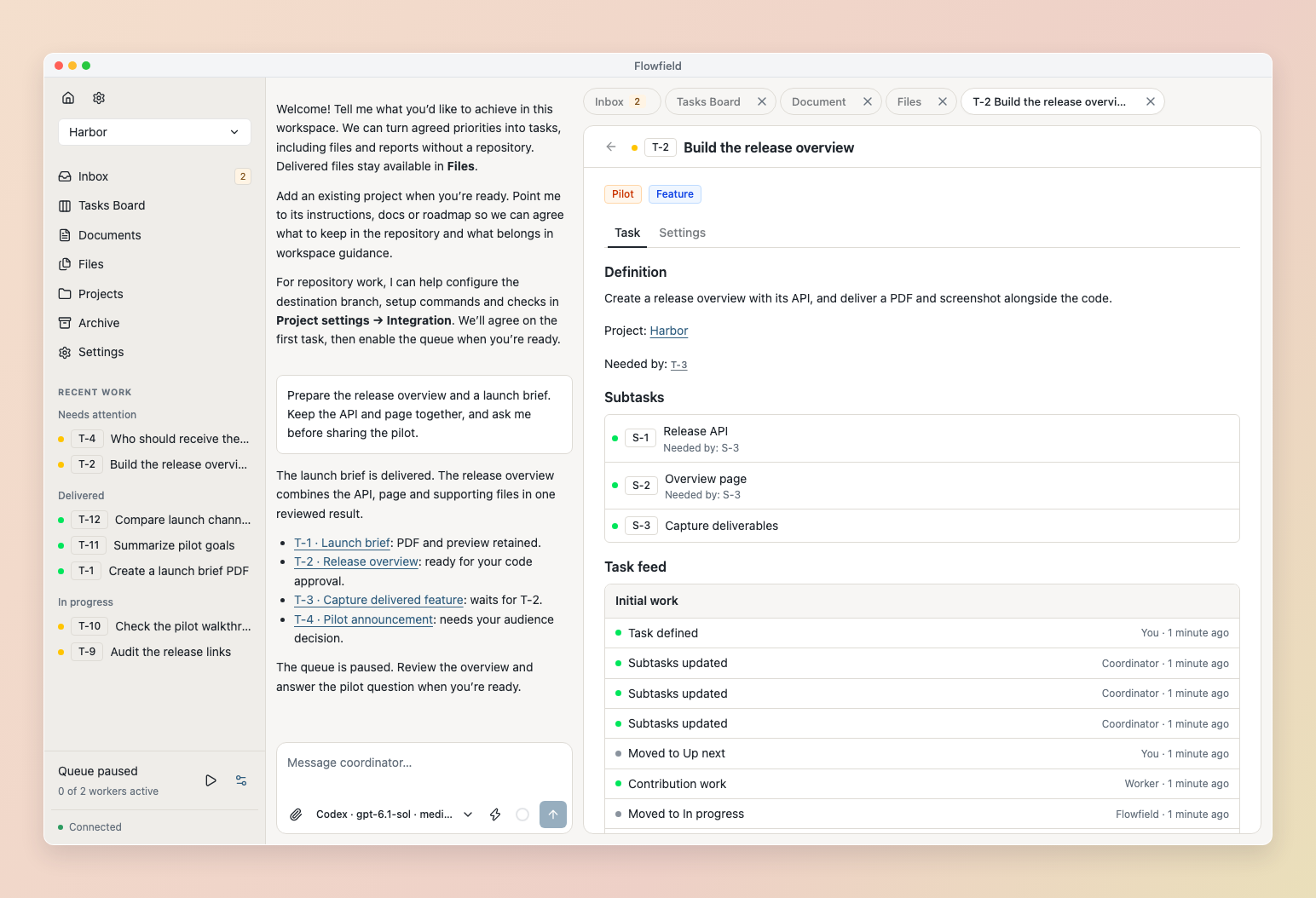Open subtask S-3 Capture deliverables
1316x898 pixels.
click(921, 526)
